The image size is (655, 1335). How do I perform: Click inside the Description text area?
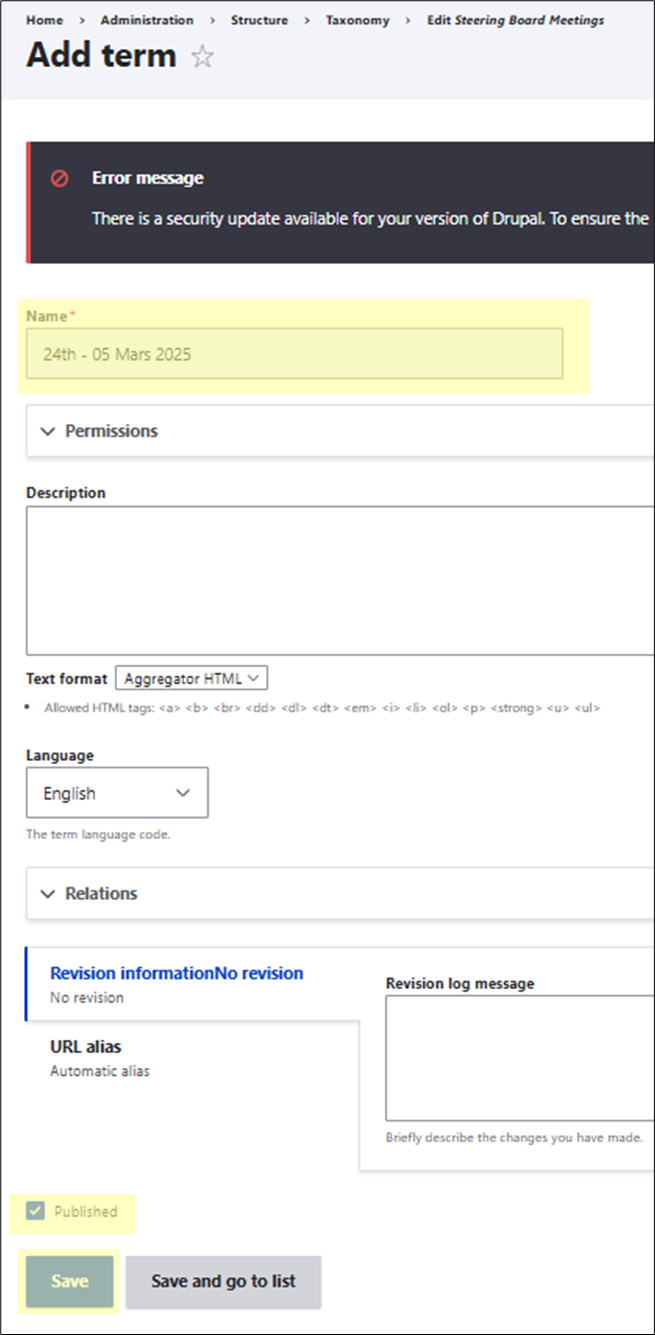pyautogui.click(x=340, y=580)
